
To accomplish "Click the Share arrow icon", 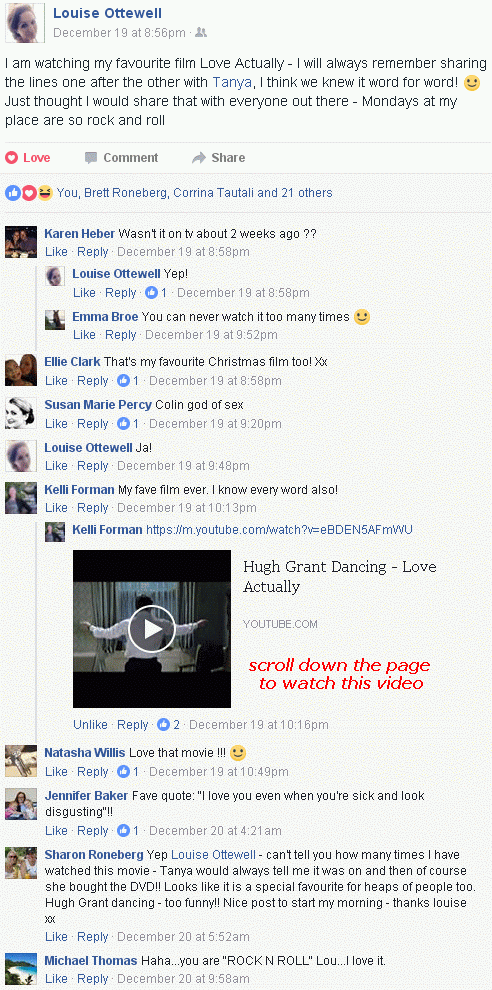I will pyautogui.click(x=199, y=158).
